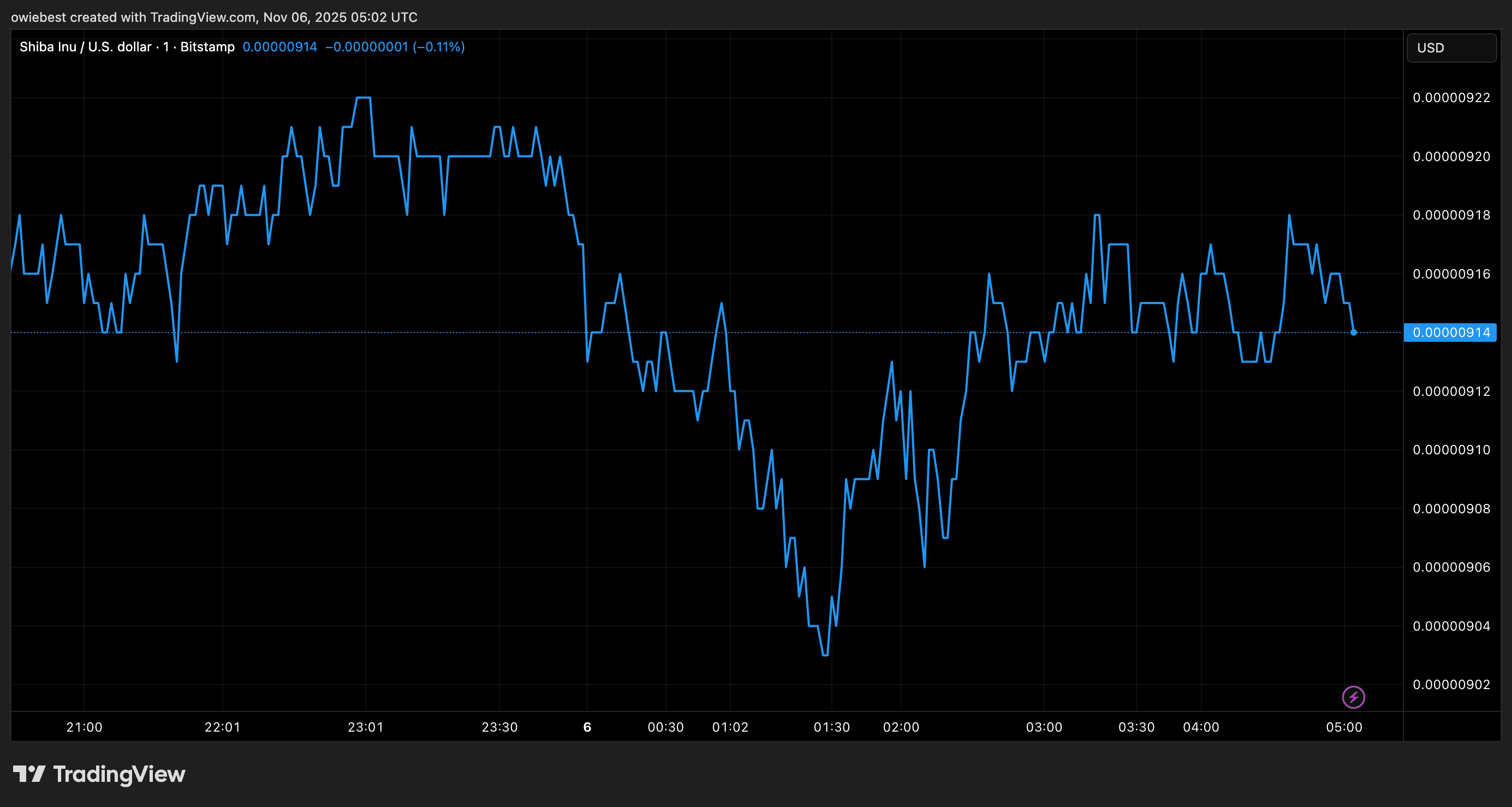The height and width of the screenshot is (807, 1512).
Task: Click the current price label 0.00000914
Action: point(1450,333)
